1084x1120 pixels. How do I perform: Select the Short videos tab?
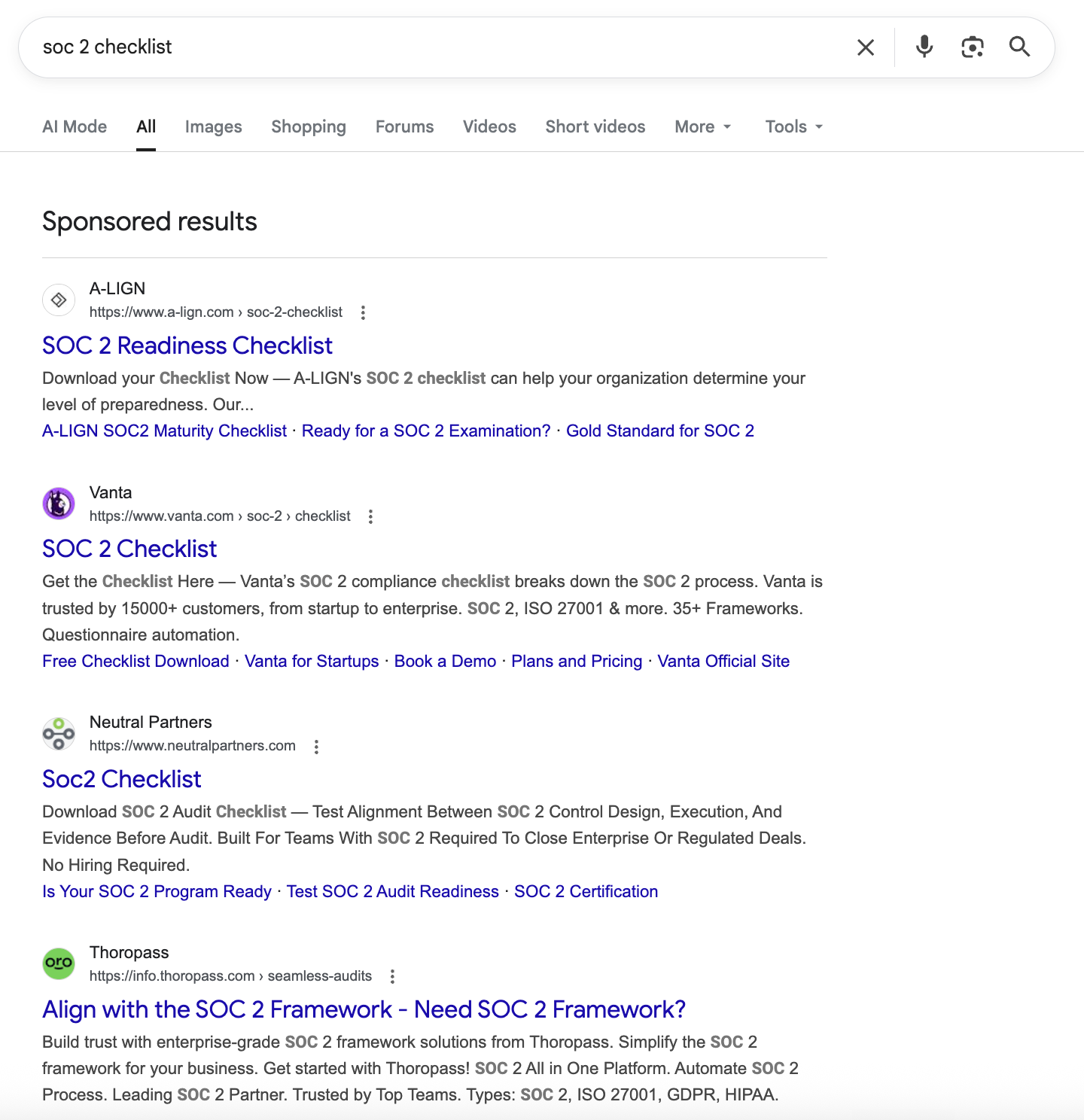tap(595, 126)
